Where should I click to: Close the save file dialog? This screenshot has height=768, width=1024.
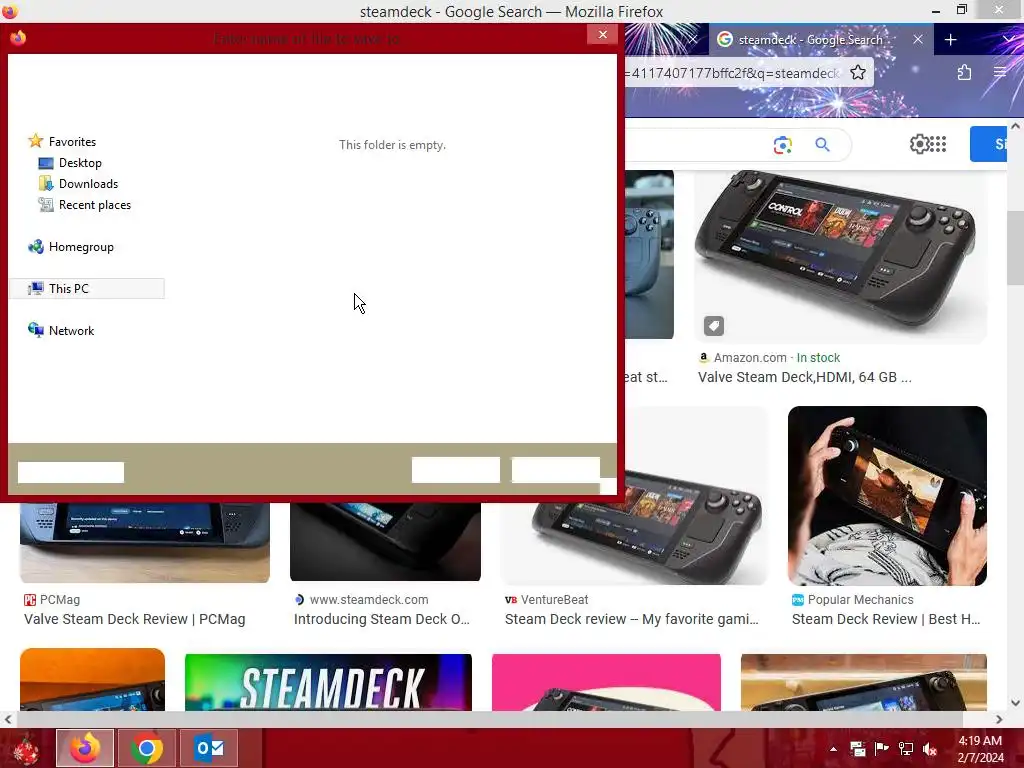pyautogui.click(x=602, y=35)
